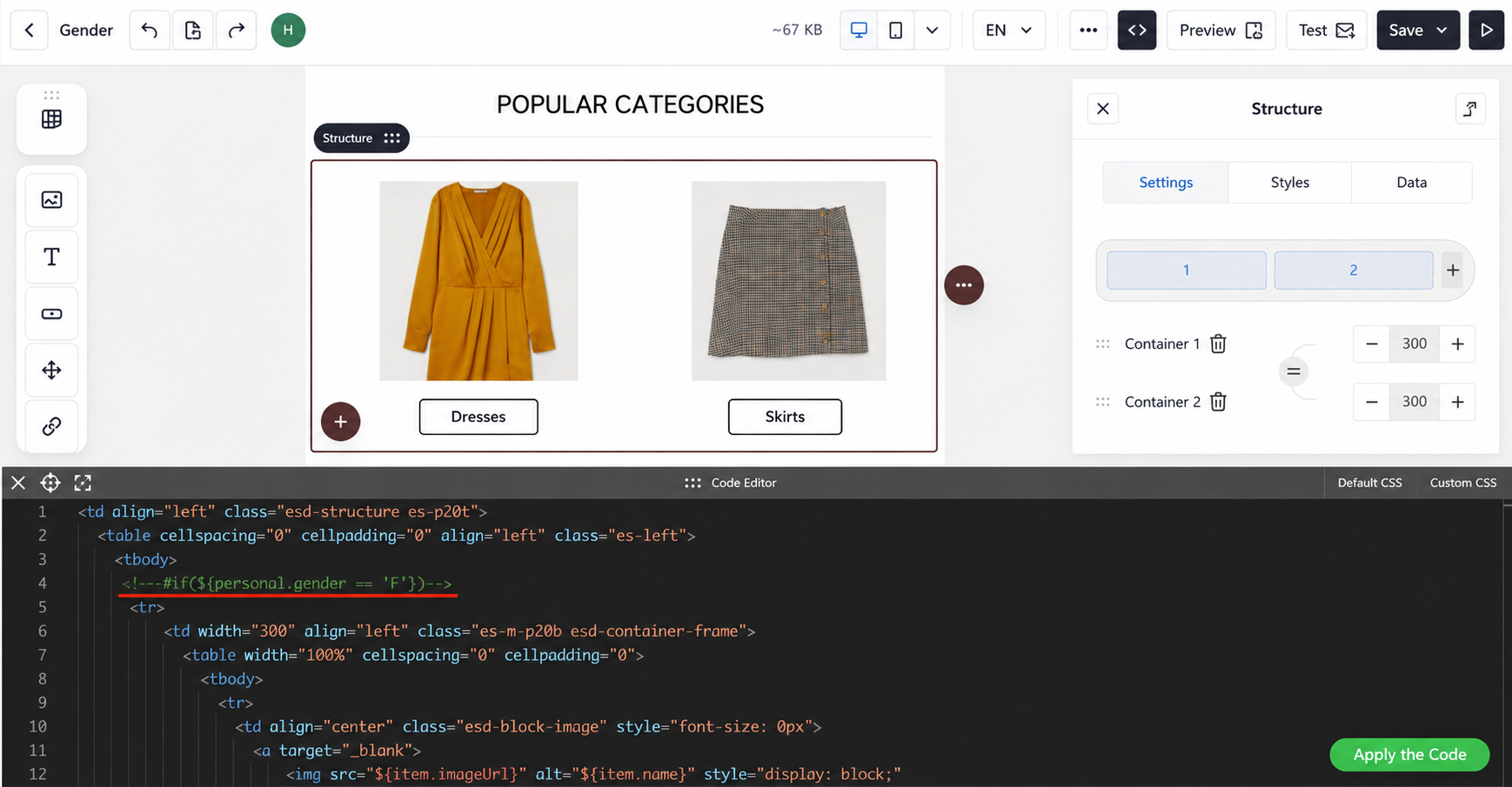The width and height of the screenshot is (1512, 787).
Task: Open the email Preview
Action: pos(1221,30)
